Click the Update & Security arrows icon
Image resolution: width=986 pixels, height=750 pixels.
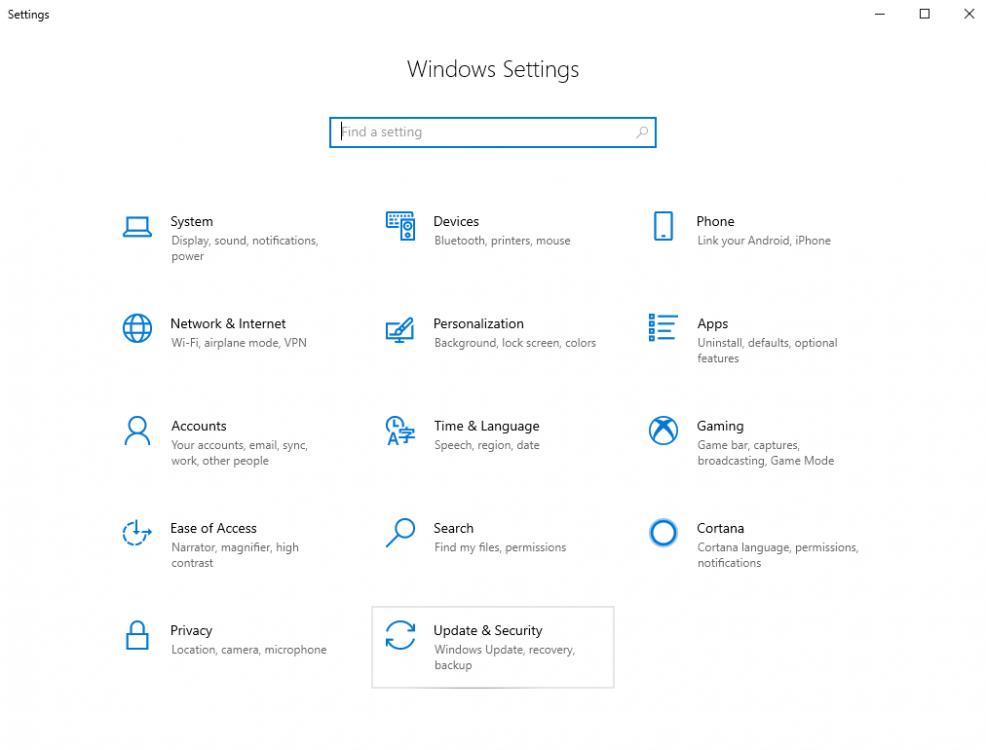(400, 635)
